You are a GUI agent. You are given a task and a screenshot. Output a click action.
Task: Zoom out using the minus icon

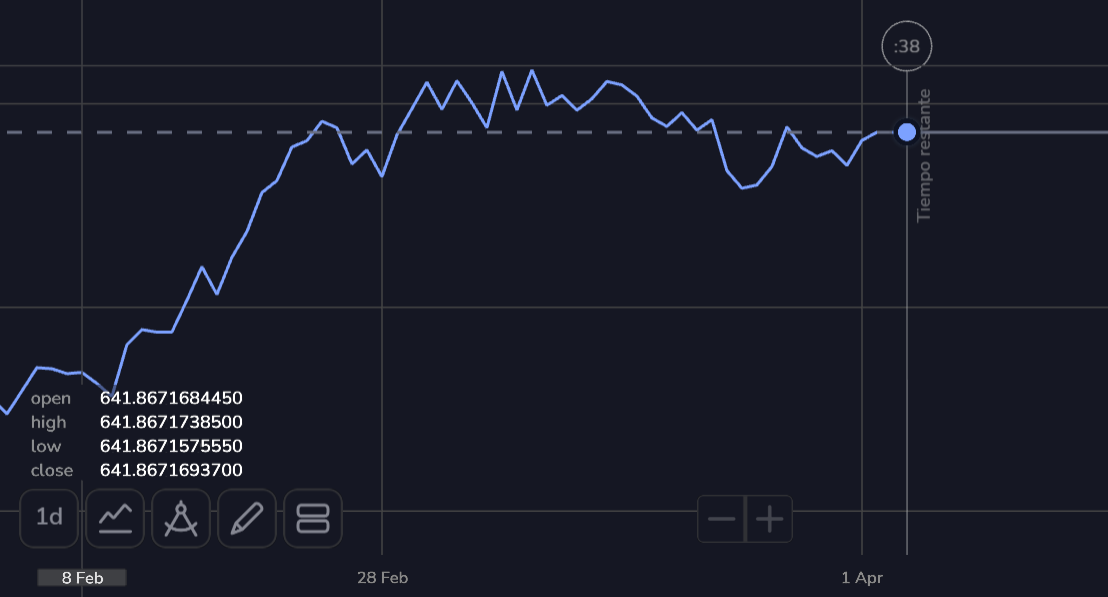click(x=721, y=518)
